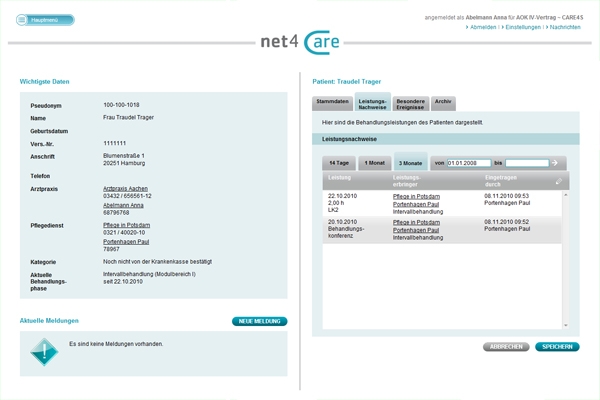Click the name Frau Traudel Trager
The height and width of the screenshot is (400, 600).
tap(128, 118)
